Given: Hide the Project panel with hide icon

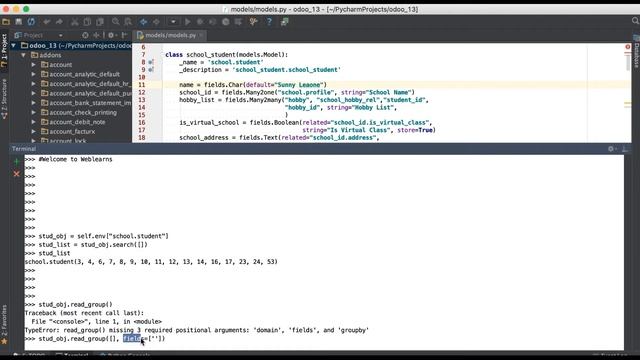Looking at the screenshot, I should [x=124, y=36].
